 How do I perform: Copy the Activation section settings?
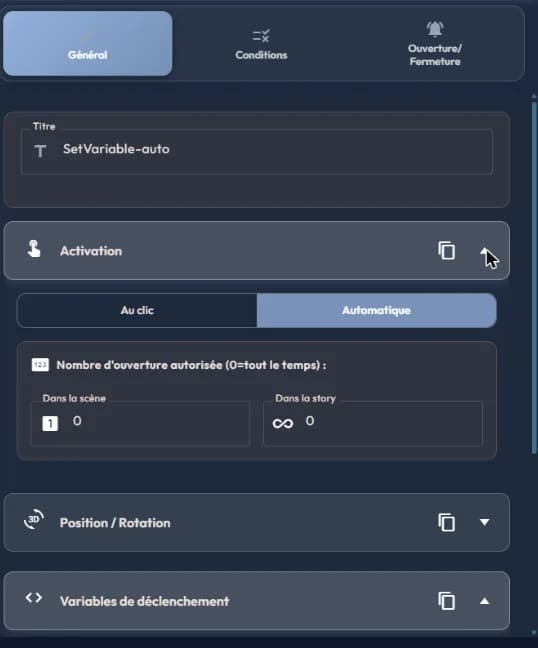click(x=446, y=250)
